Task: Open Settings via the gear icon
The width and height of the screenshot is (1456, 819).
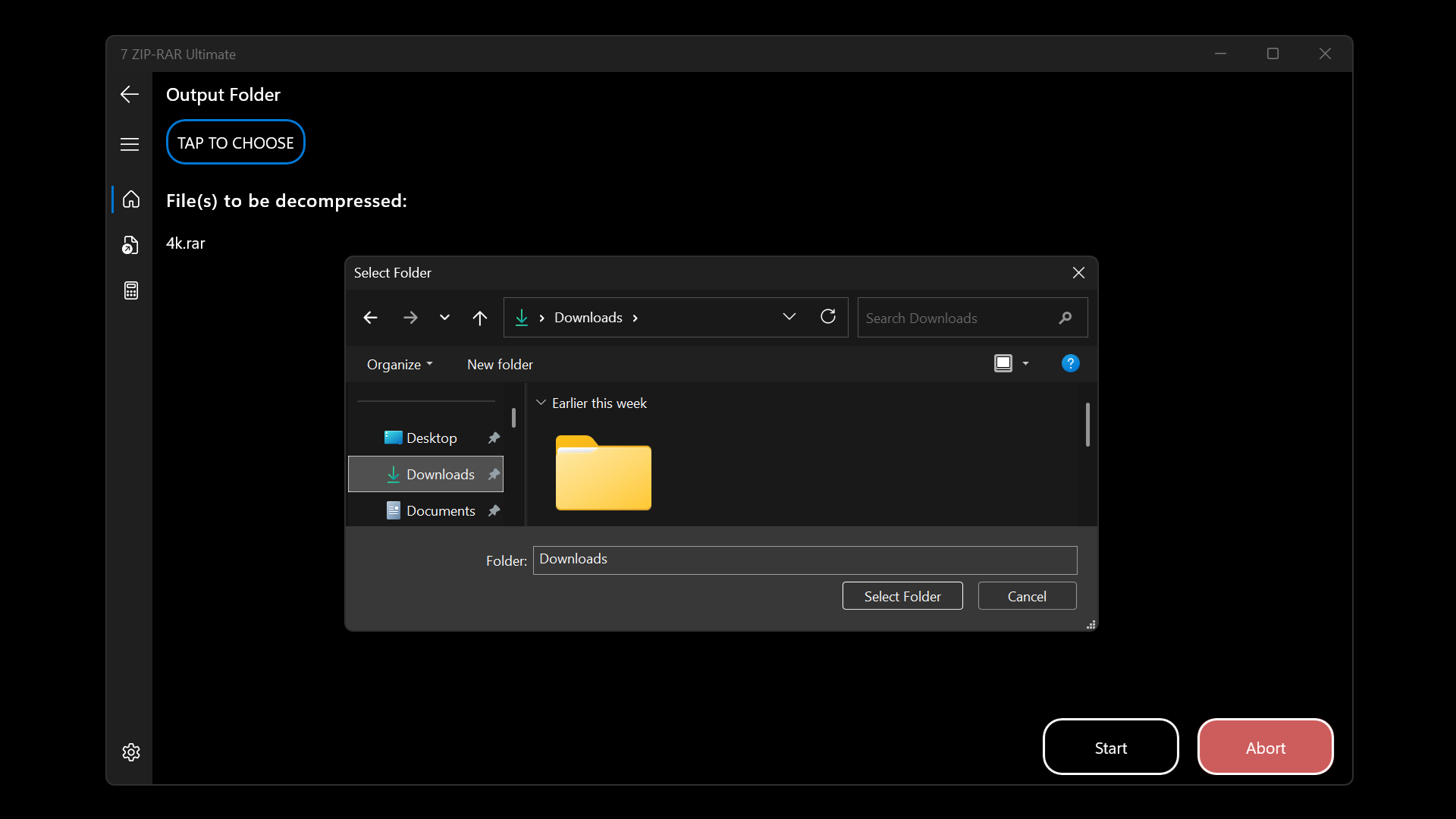Action: (130, 752)
